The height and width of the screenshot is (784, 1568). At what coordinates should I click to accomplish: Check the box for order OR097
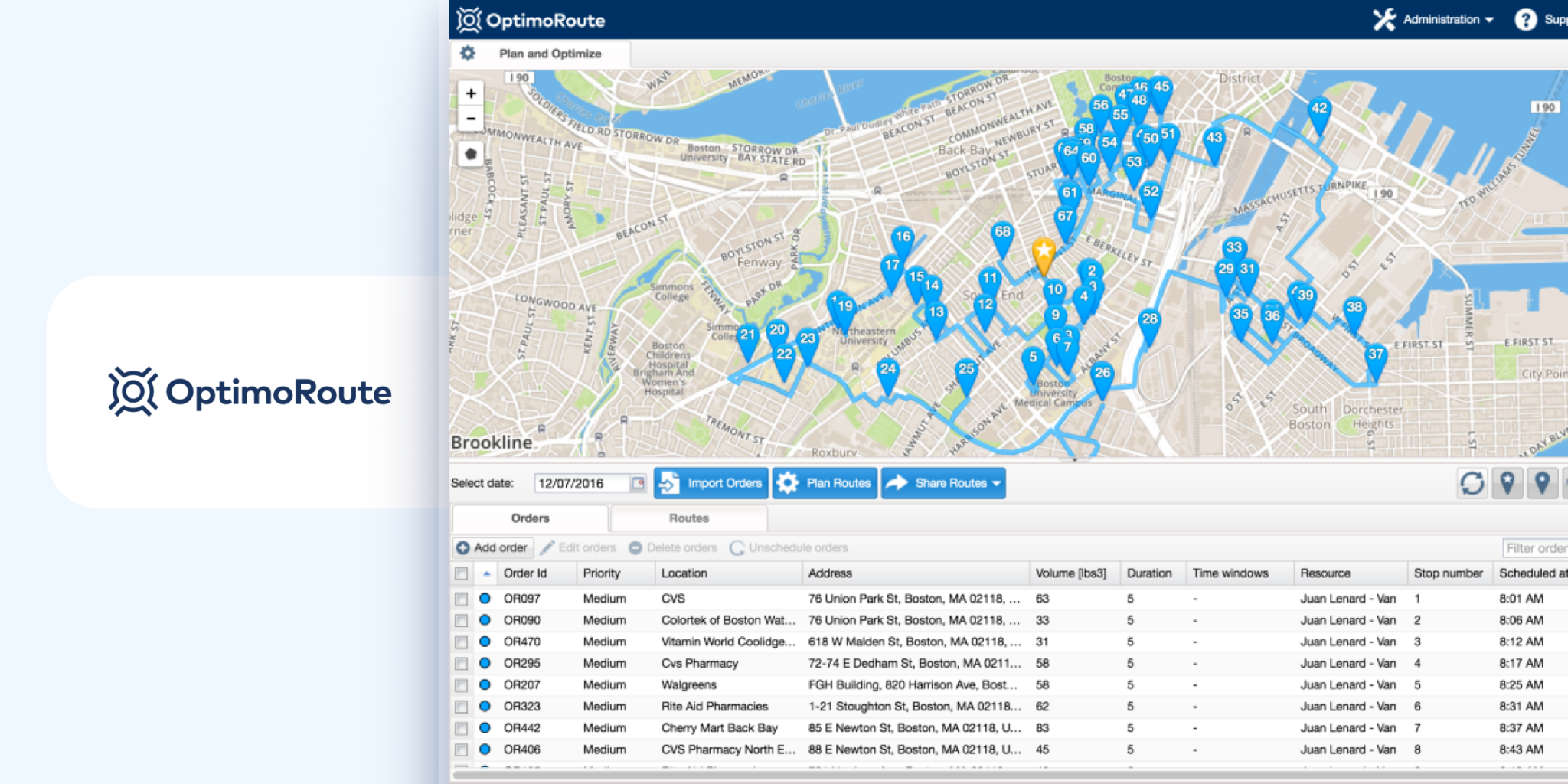461,599
